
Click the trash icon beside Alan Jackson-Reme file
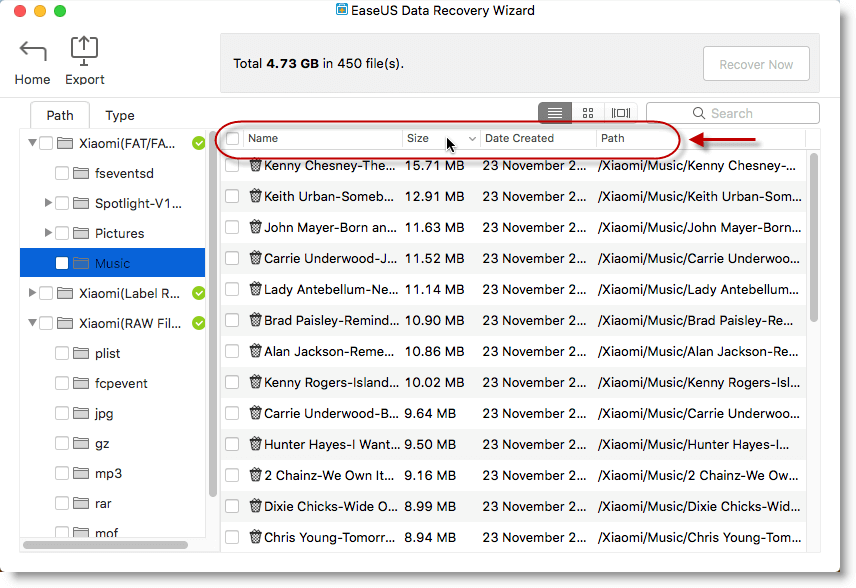[255, 351]
